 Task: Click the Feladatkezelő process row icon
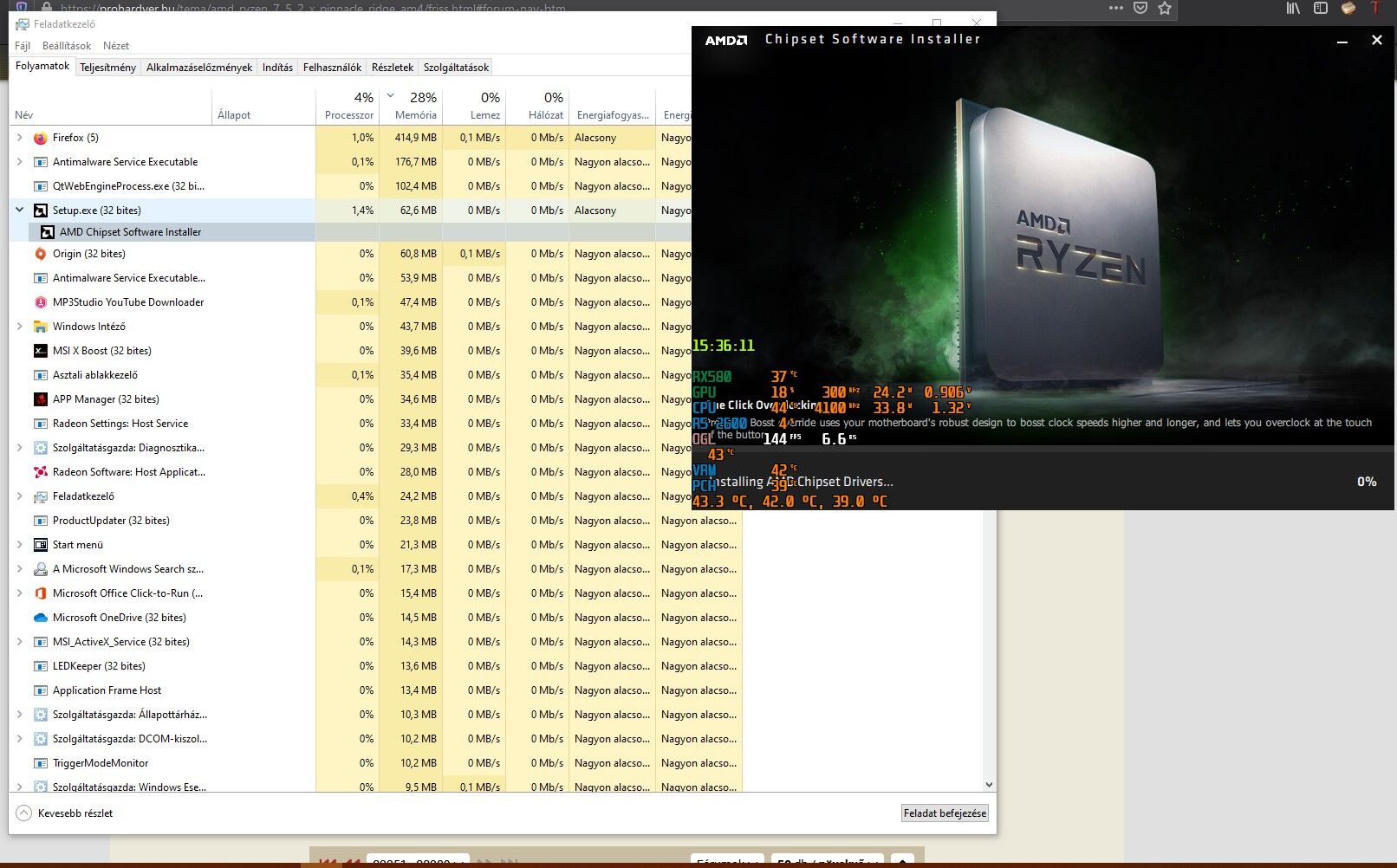coord(40,496)
